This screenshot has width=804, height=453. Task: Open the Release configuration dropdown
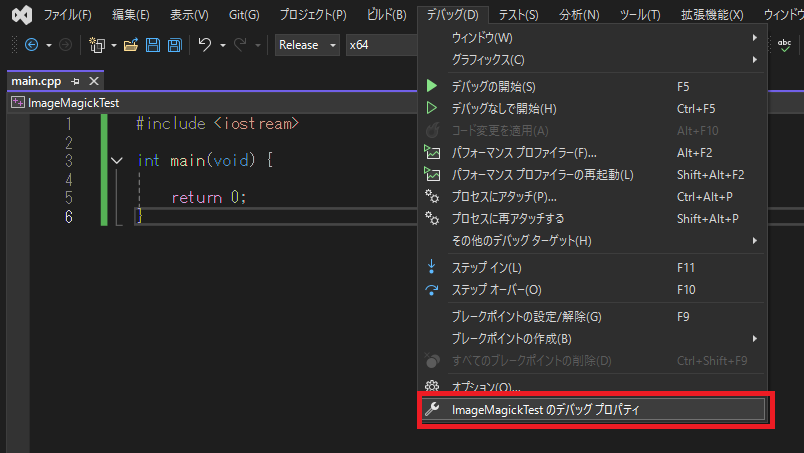(x=307, y=45)
